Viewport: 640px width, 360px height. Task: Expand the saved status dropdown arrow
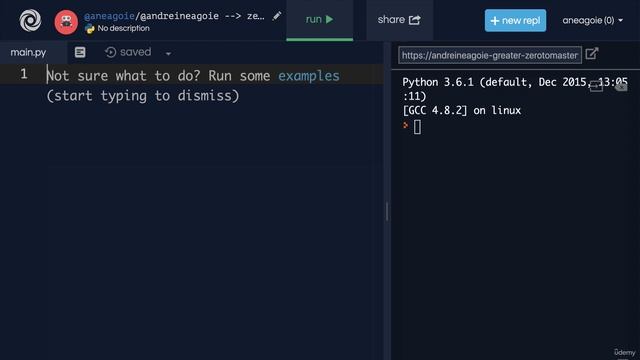[x=168, y=53]
